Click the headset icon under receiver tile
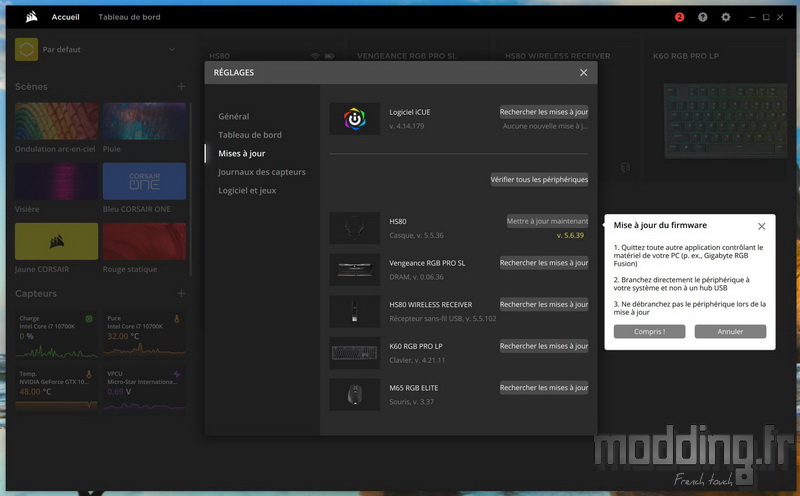800x496 pixels. pos(625,167)
